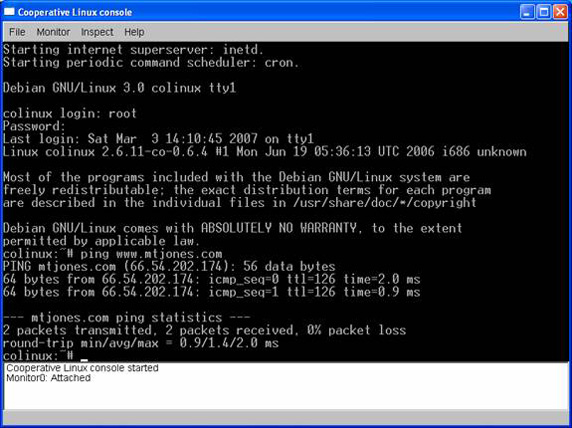Open the Inspect menu
The height and width of the screenshot is (428, 572).
(97, 32)
